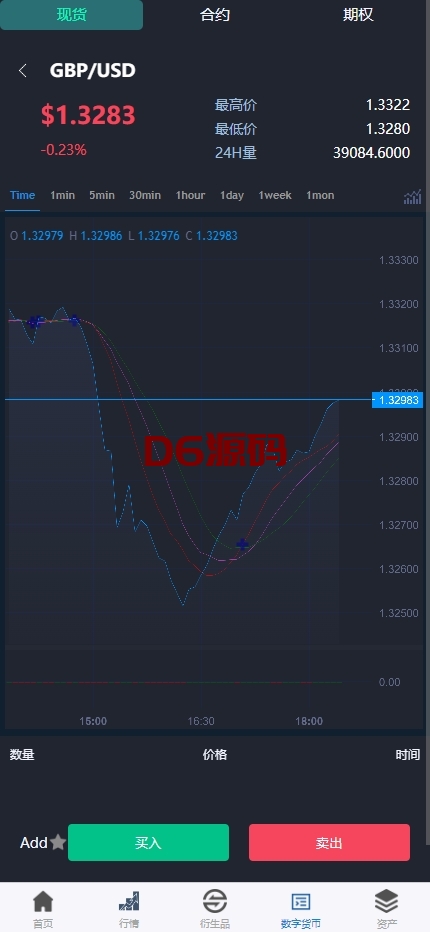Add GBP/USD to favorites star
The image size is (430, 932).
click(x=58, y=842)
